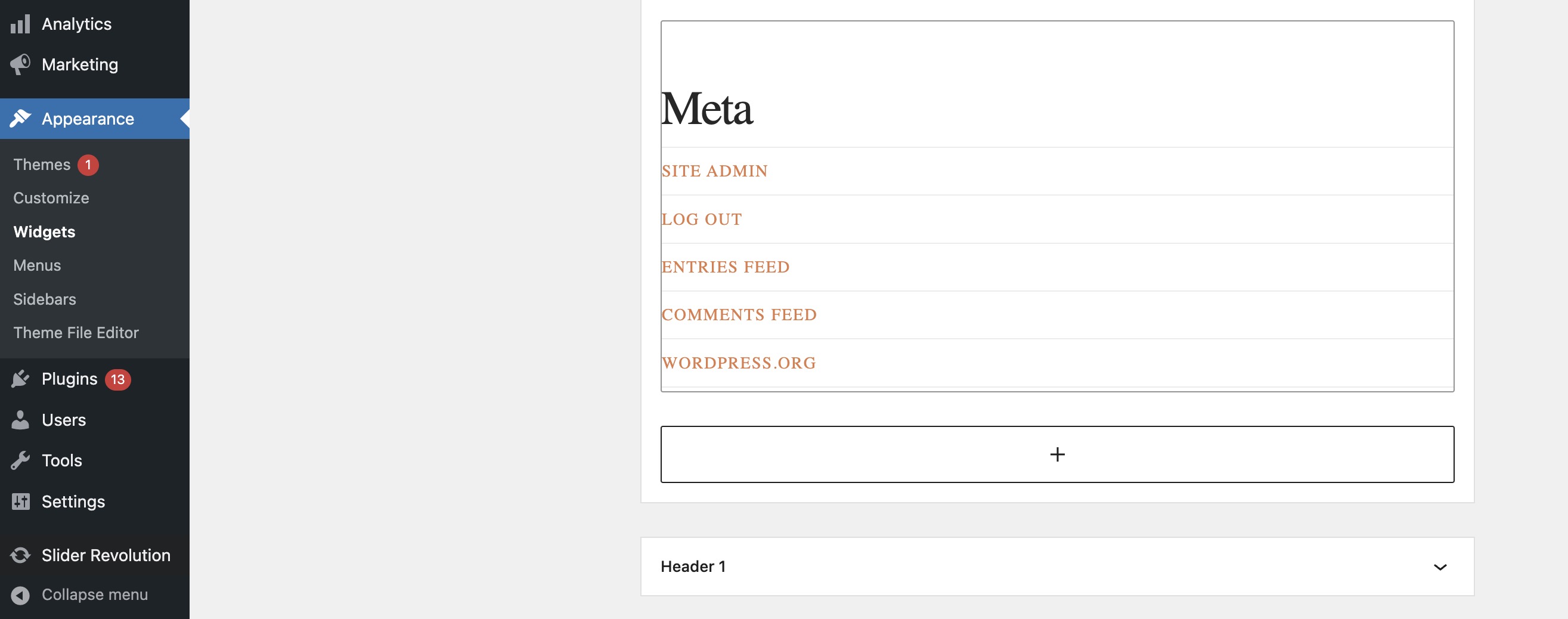Click the Slider Revolution refresh icon
Viewport: 1568px width, 619px height.
pyautogui.click(x=20, y=555)
